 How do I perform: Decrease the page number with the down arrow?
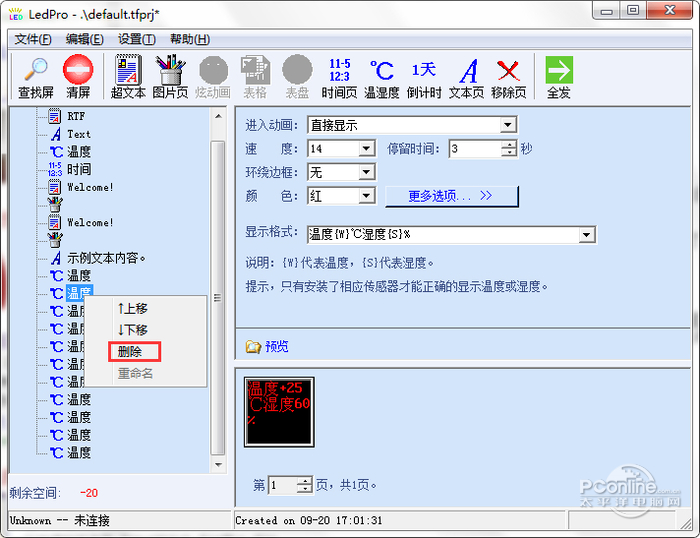pos(305,489)
